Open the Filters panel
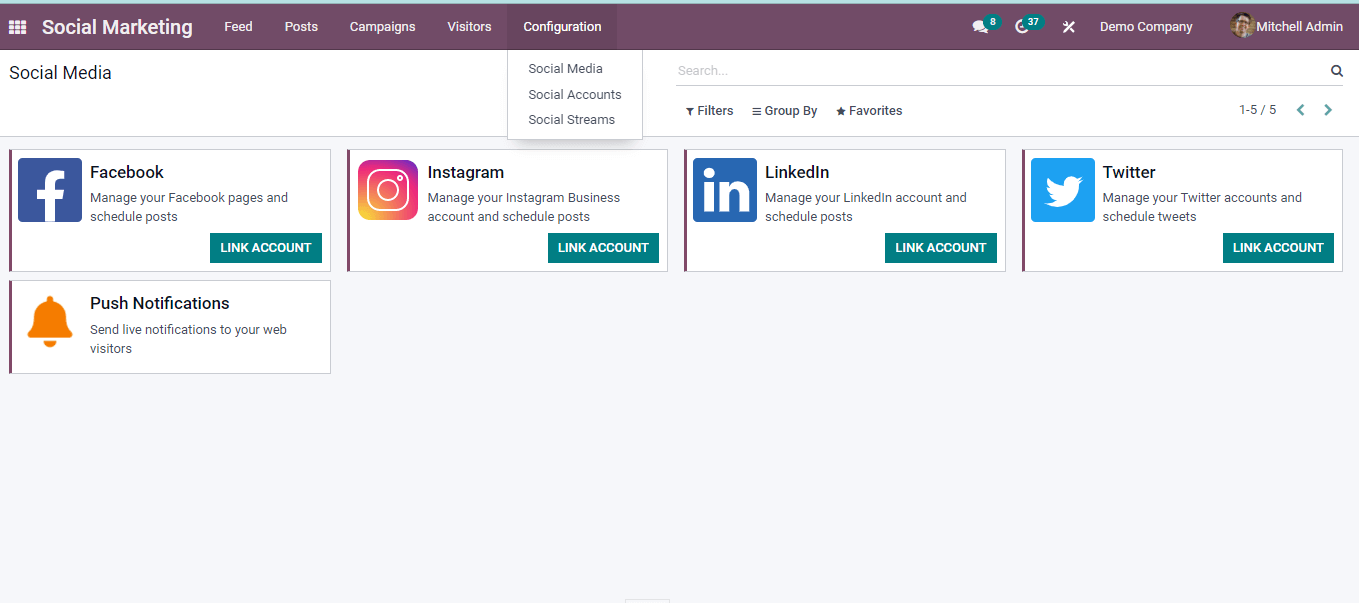 click(709, 110)
